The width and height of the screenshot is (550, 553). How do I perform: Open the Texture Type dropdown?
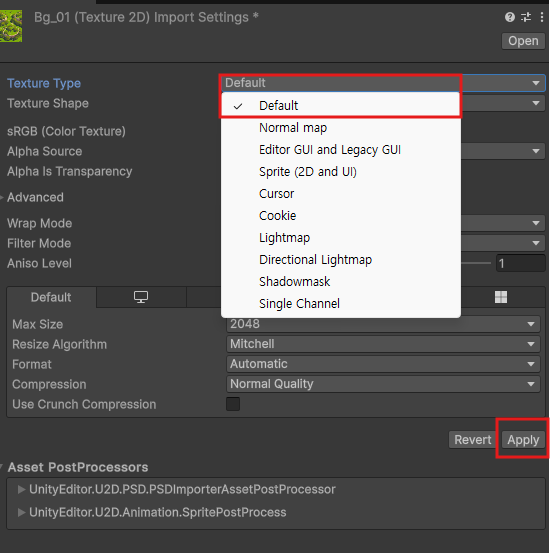click(x=382, y=83)
